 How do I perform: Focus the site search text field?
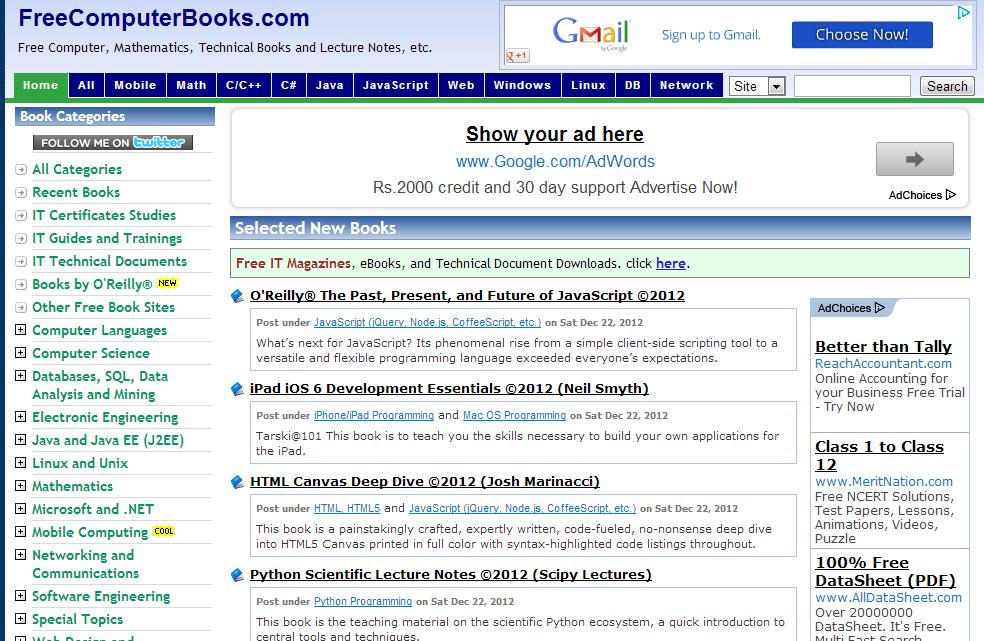point(852,86)
